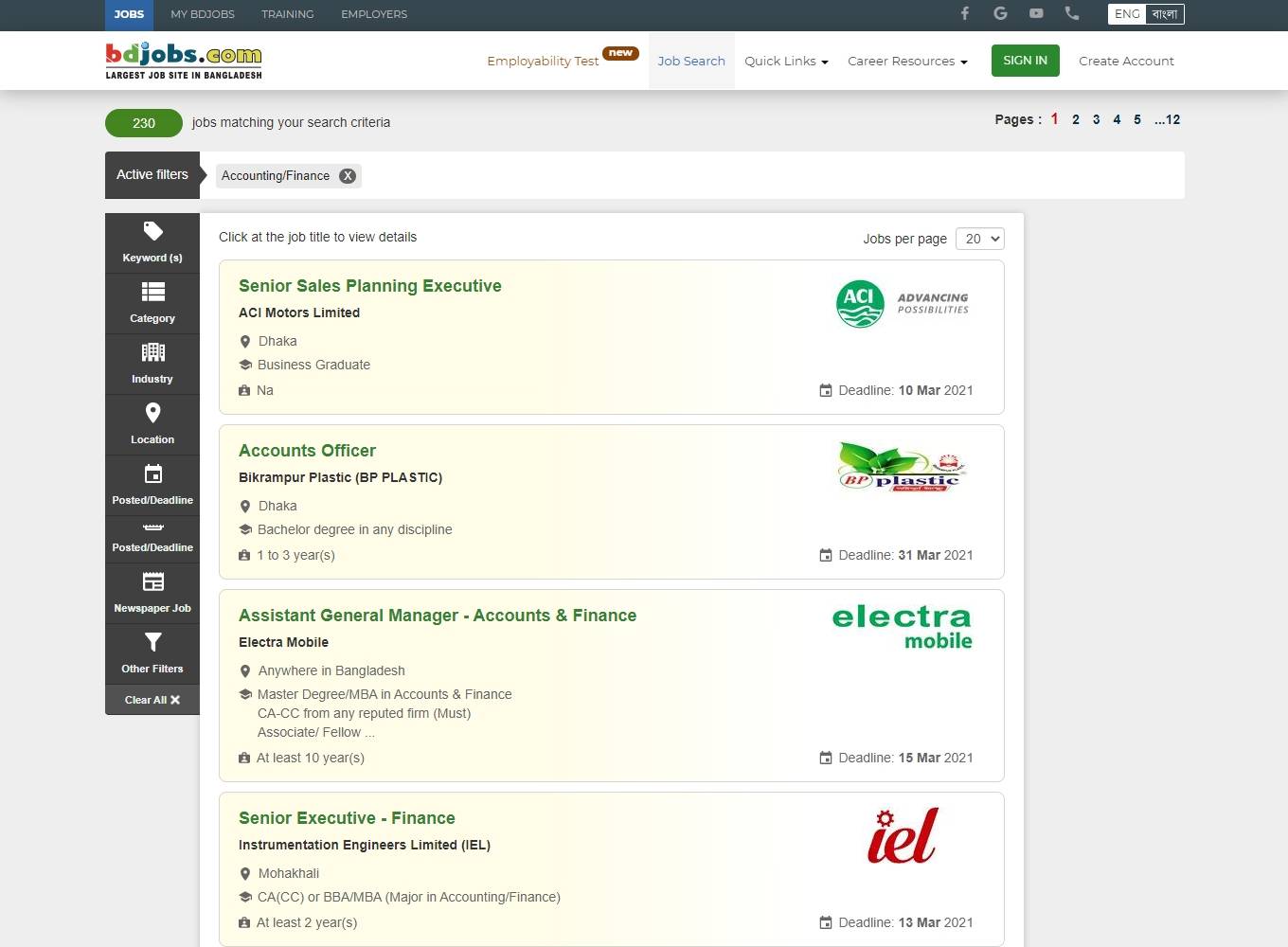The image size is (1288, 947).
Task: Open the Facebook icon in top bar
Action: [x=965, y=13]
